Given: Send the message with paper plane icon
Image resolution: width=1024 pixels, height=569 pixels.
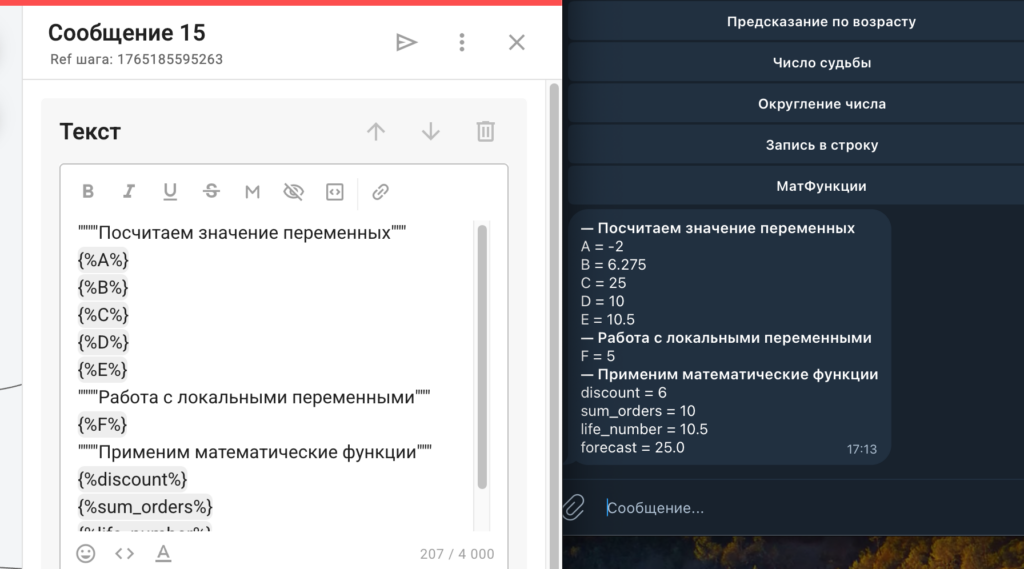Looking at the screenshot, I should coord(406,42).
